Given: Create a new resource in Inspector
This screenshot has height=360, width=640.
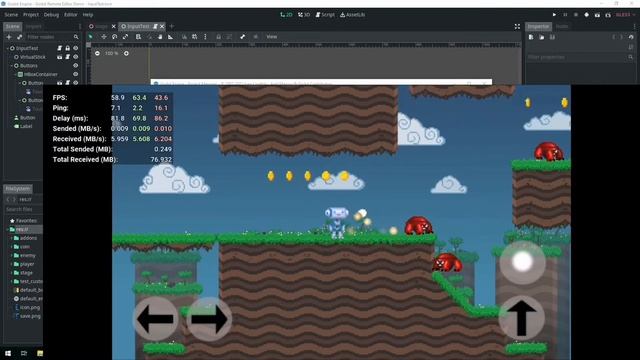Looking at the screenshot, I should pos(531,37).
